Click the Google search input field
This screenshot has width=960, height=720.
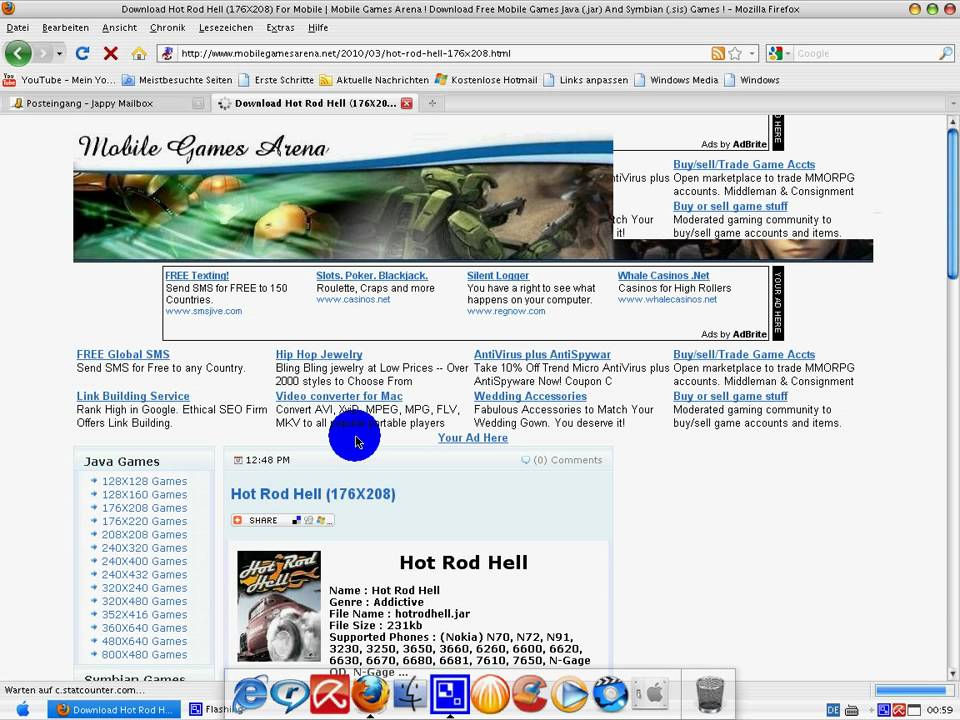click(864, 53)
